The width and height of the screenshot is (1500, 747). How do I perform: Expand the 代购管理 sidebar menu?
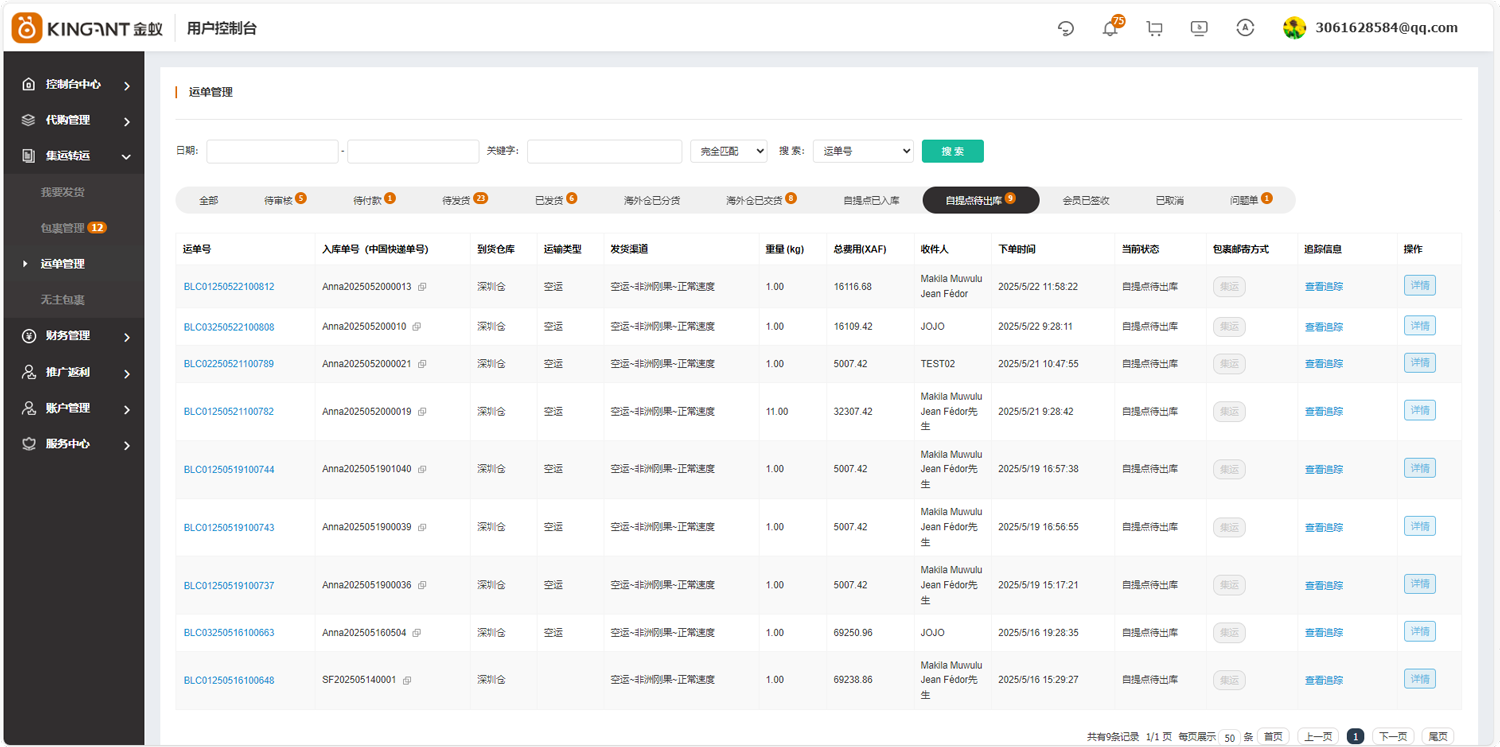[x=76, y=120]
